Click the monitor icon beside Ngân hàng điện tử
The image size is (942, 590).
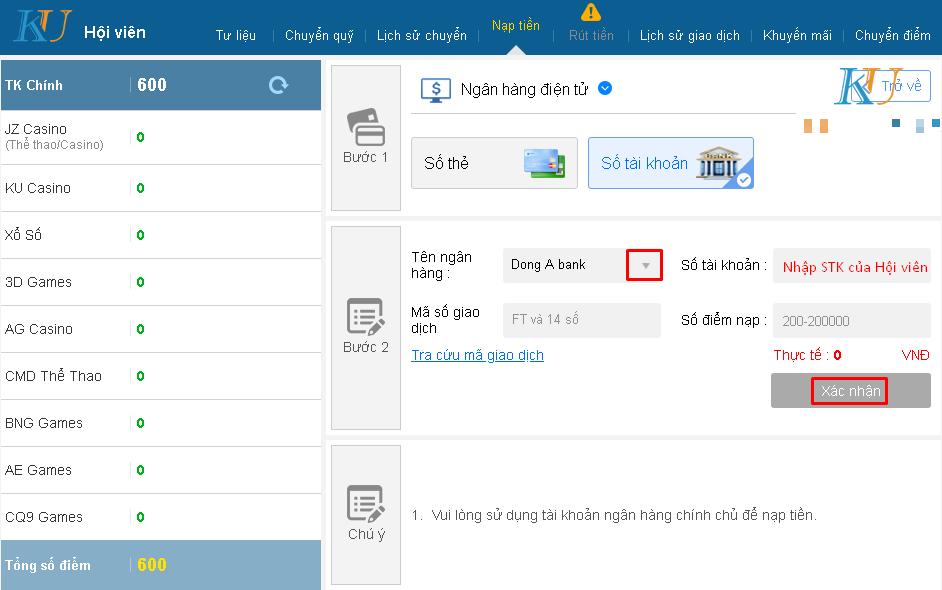coord(435,89)
